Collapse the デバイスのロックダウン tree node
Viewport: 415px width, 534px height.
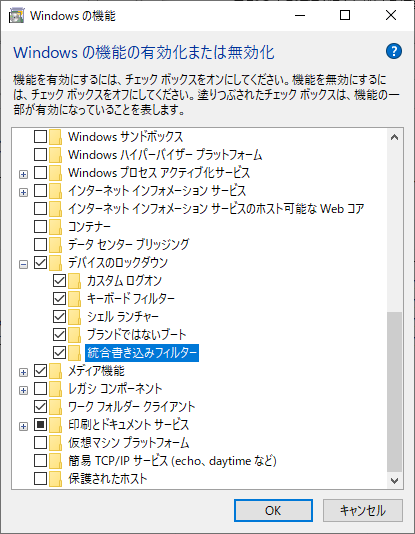(23, 264)
